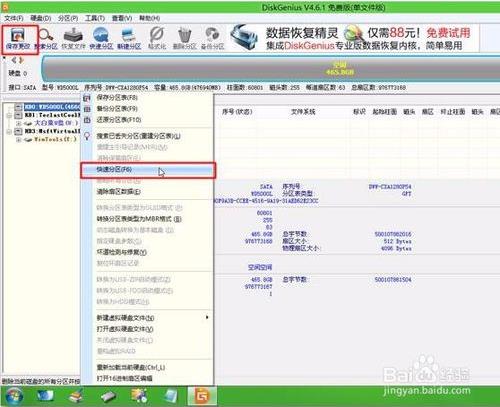
Task: Open the 文件(F) menu
Action: coord(14,18)
